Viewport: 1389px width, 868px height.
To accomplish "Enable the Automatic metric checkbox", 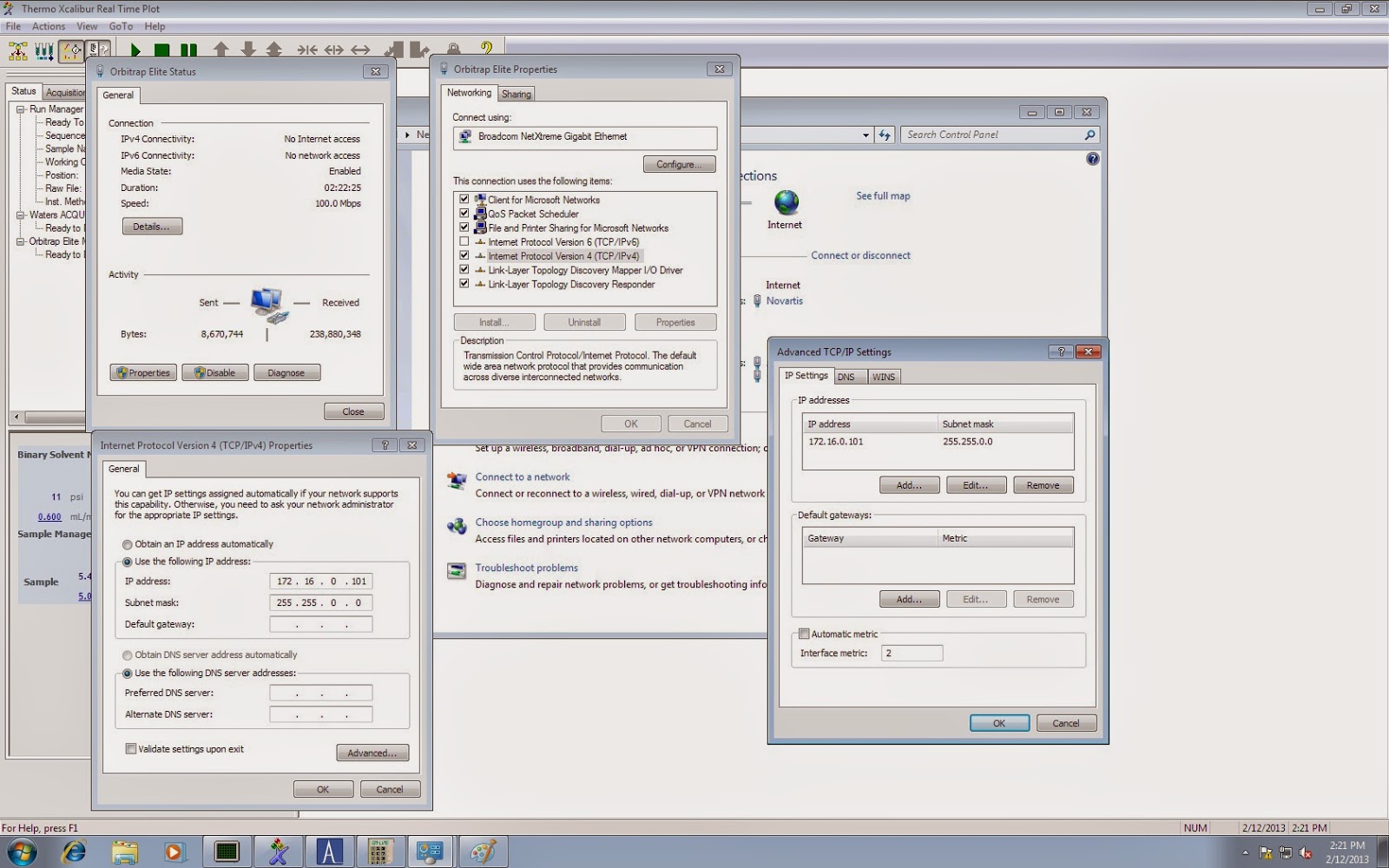I will 804,635.
